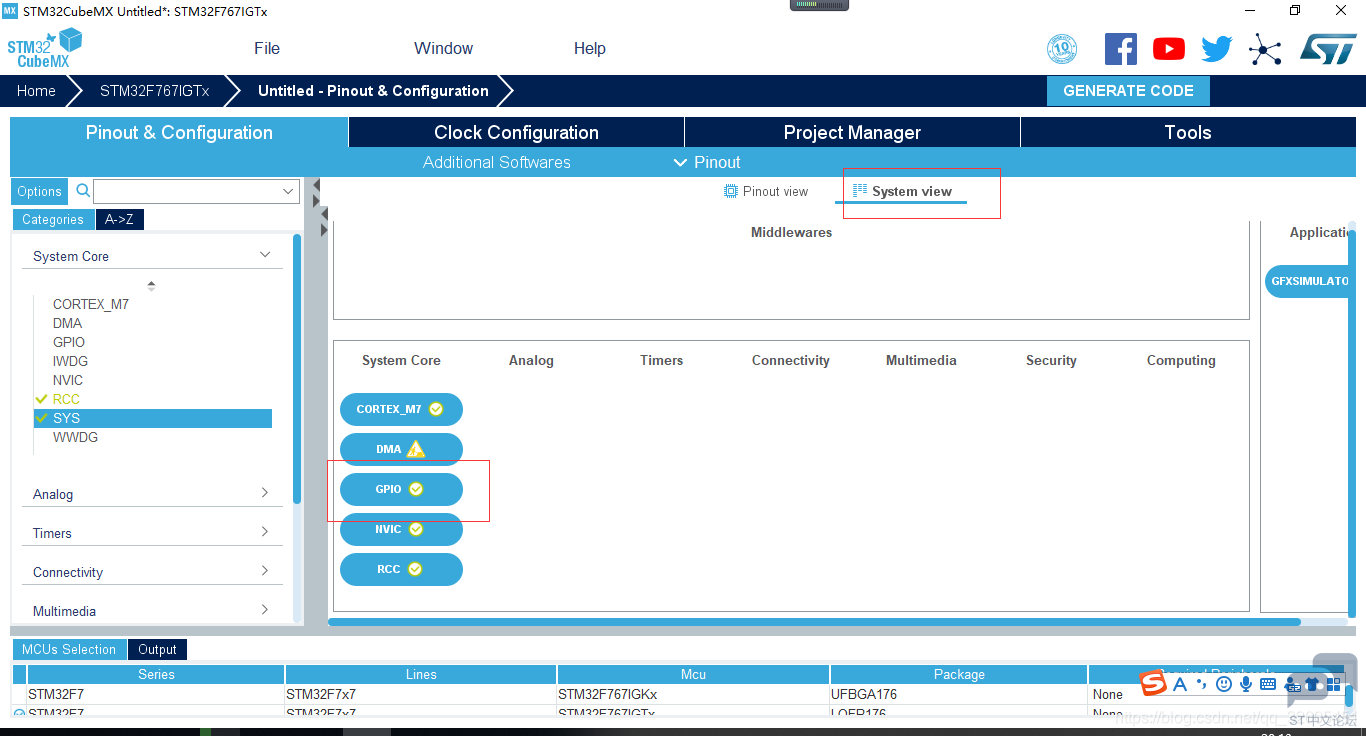Viewport: 1366px width, 736px height.
Task: Open the RCC block in System view
Action: (x=401, y=569)
